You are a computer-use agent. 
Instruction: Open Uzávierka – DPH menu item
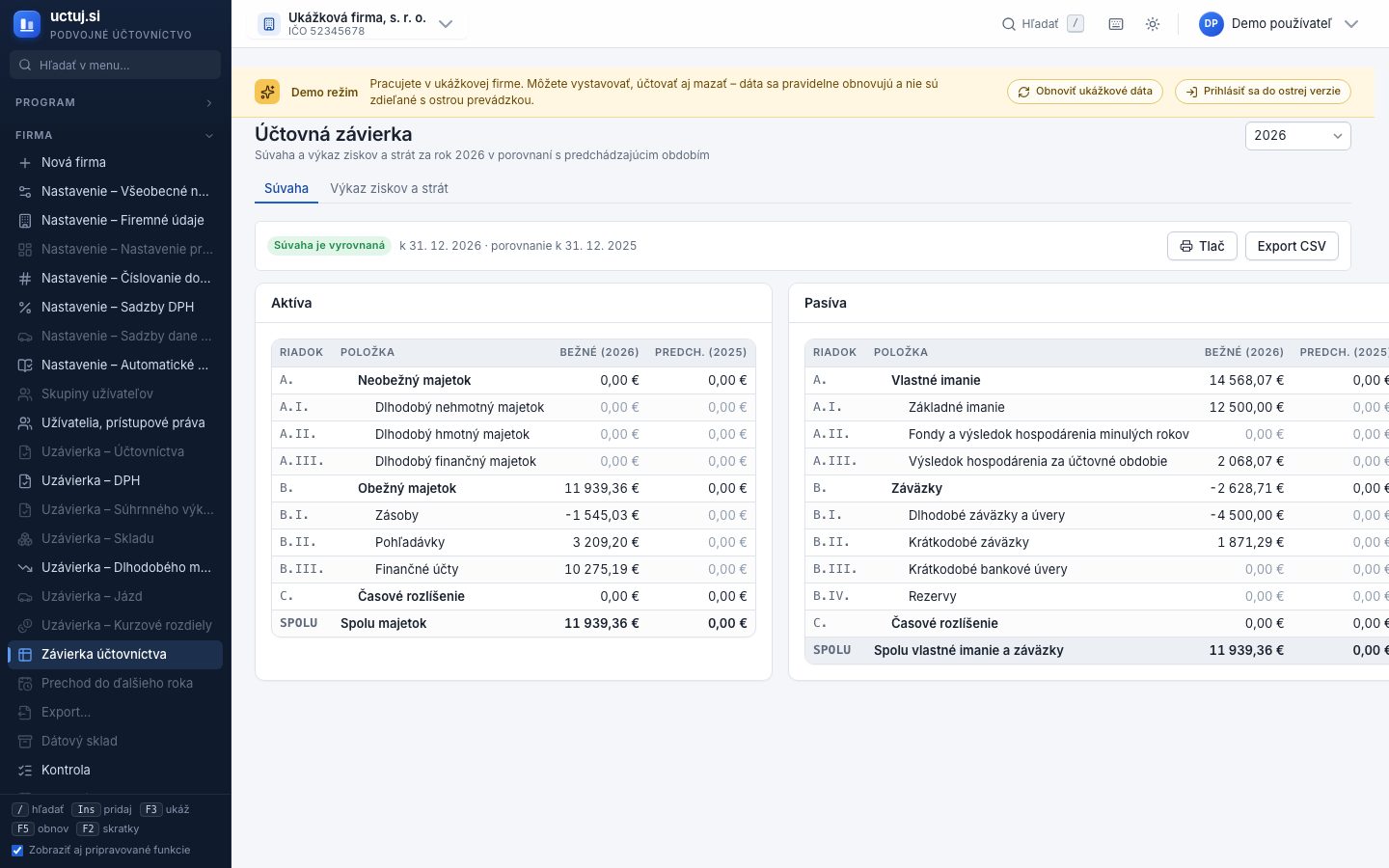115,480
